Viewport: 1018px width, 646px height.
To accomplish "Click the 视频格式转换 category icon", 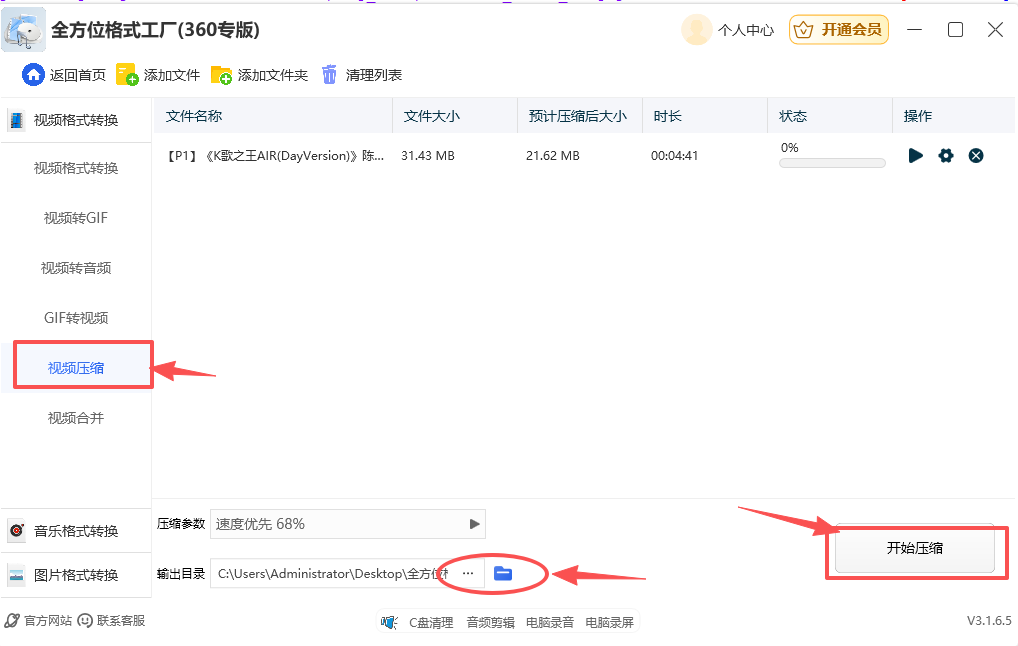I will (16, 119).
